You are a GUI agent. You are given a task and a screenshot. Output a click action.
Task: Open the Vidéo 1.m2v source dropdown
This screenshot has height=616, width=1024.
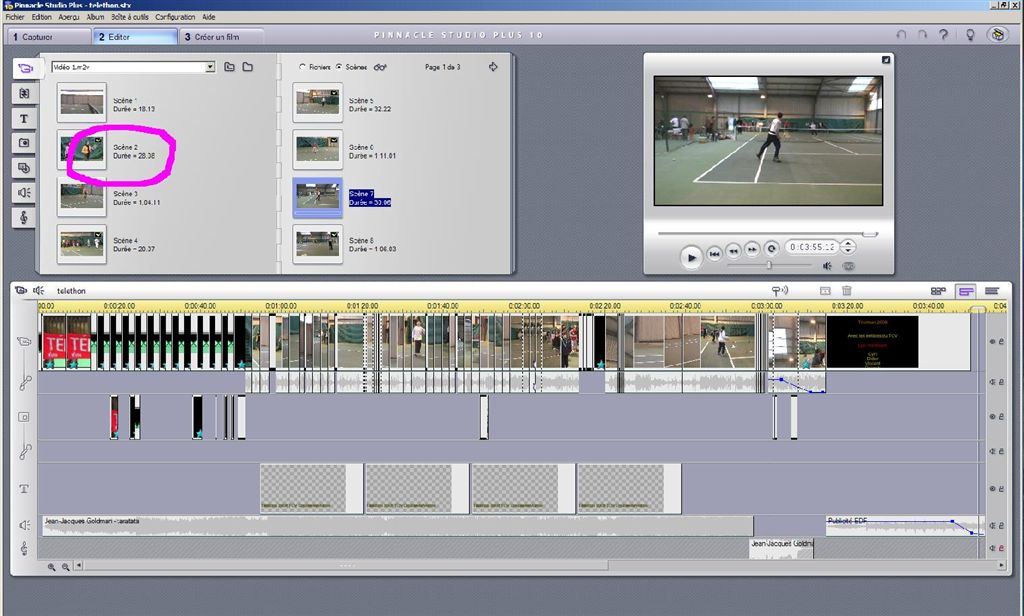[x=210, y=67]
